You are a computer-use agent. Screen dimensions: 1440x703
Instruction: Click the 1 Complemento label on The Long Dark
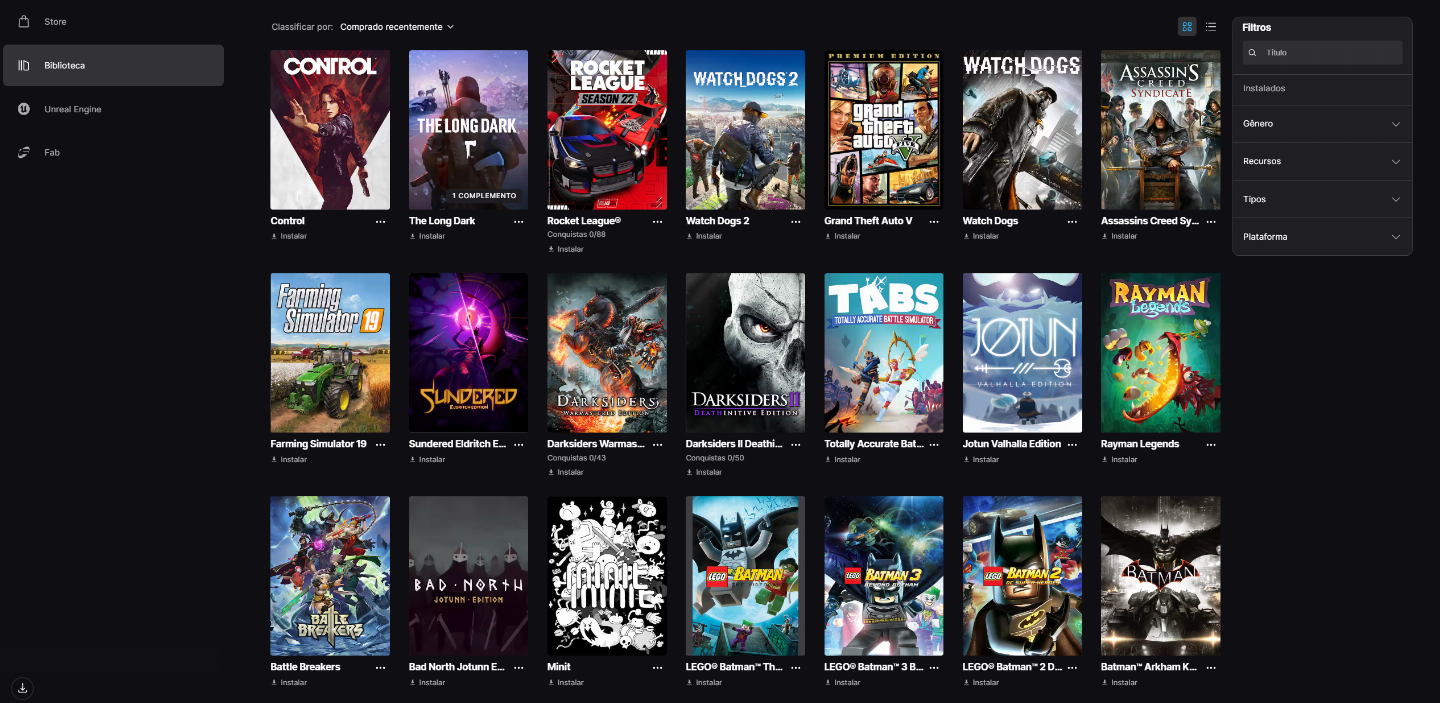tap(484, 196)
